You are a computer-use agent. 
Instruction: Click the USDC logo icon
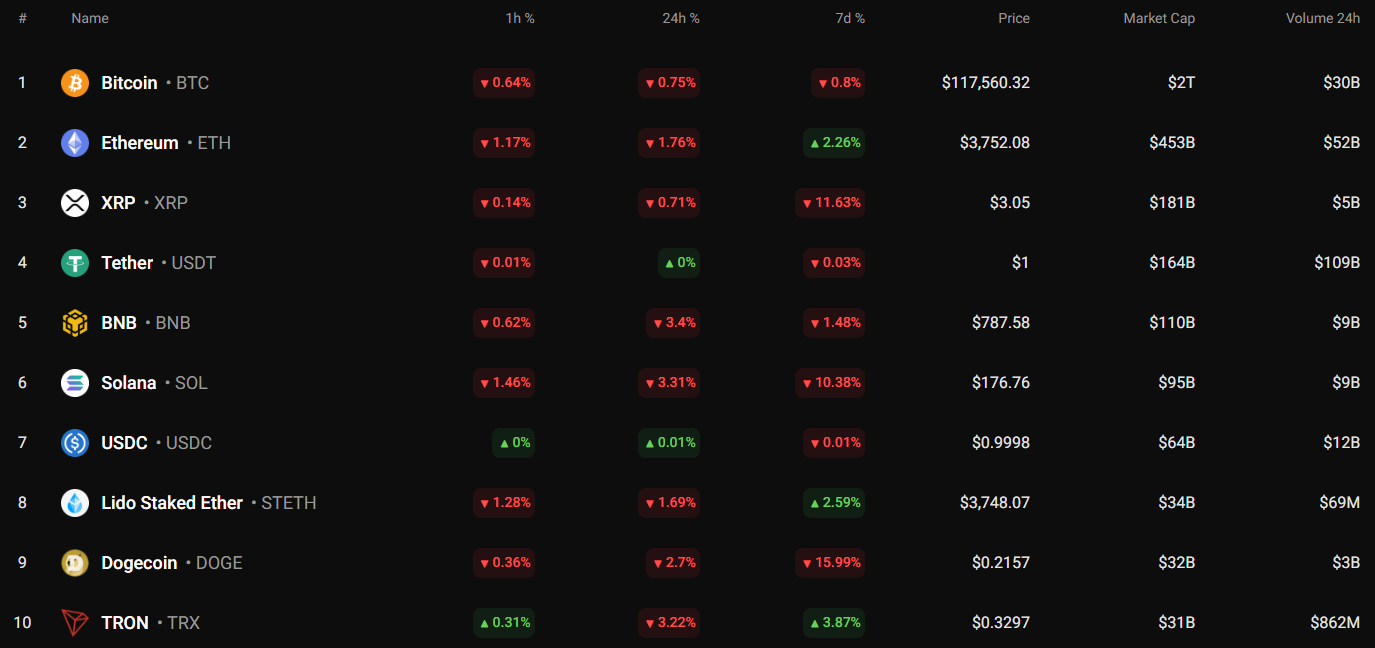(75, 443)
